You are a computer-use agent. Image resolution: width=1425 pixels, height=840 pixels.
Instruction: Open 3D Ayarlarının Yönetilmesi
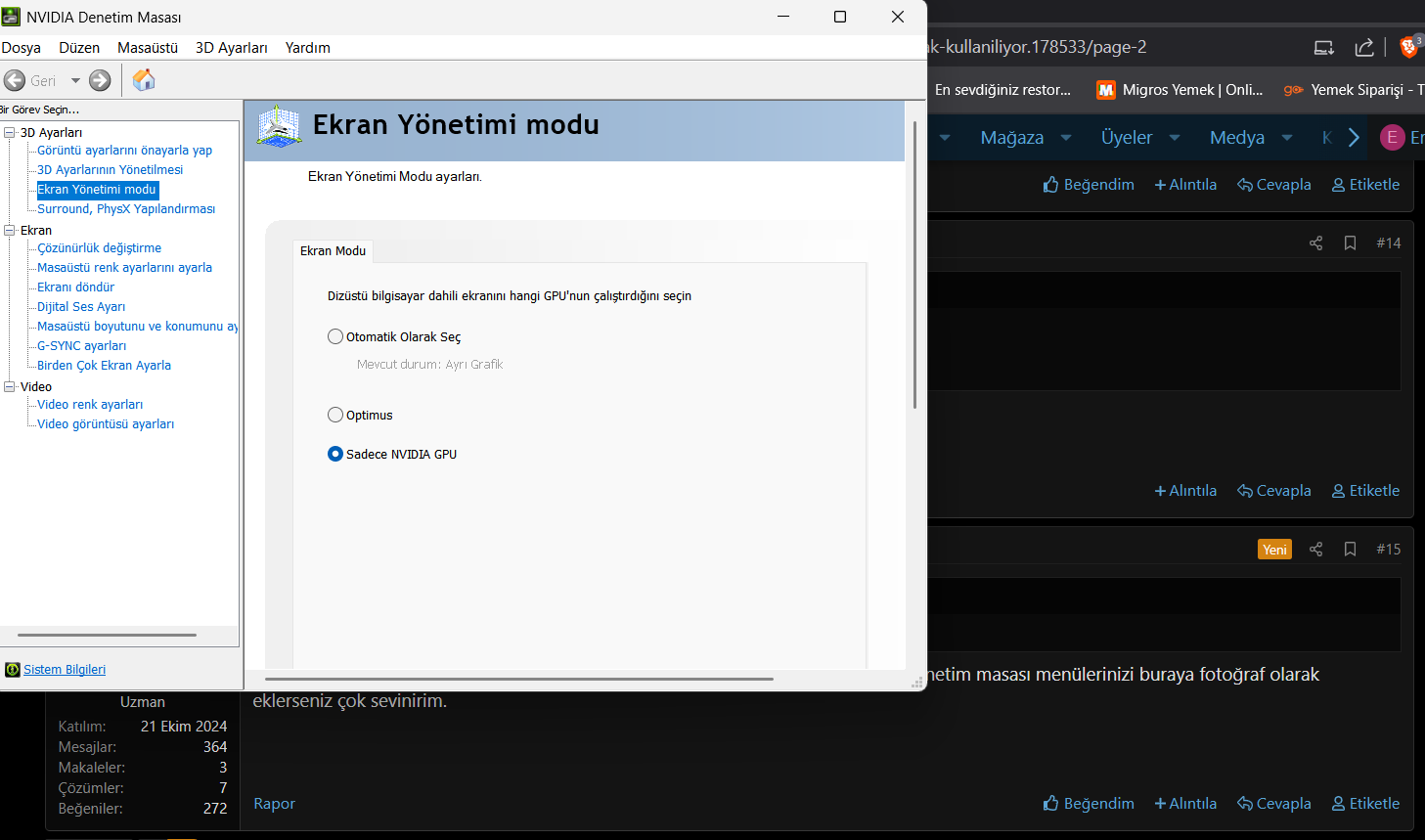[110, 170]
